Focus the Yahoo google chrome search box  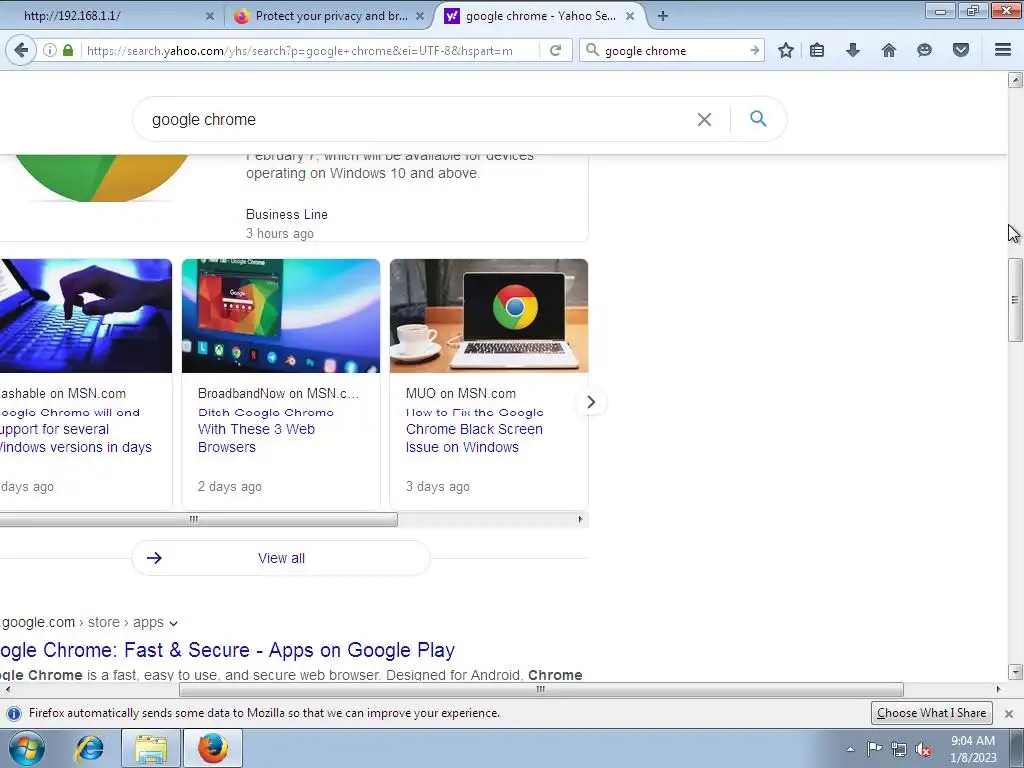[418, 120]
